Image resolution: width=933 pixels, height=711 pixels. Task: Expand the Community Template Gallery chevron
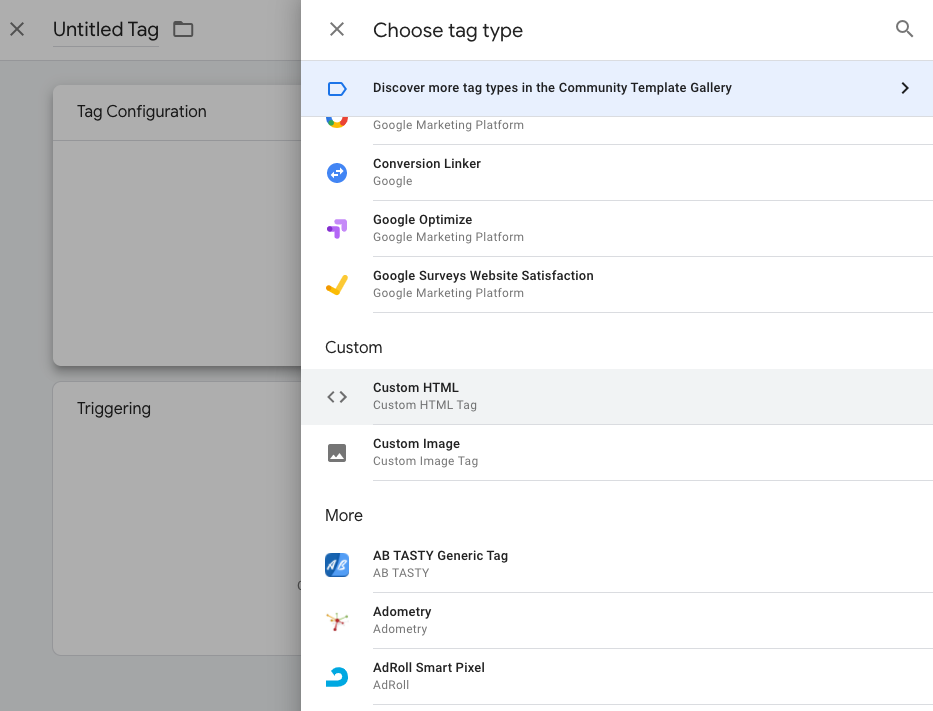[905, 88]
